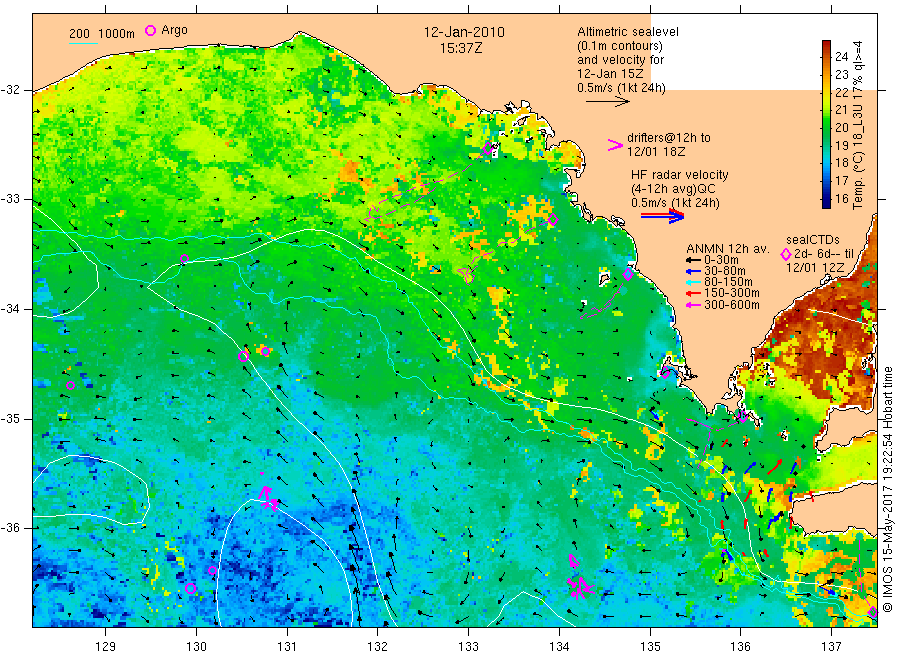This screenshot has height=660, width=900.
Task: Click the sealCTDs diamond legend symbol
Action: [786, 254]
